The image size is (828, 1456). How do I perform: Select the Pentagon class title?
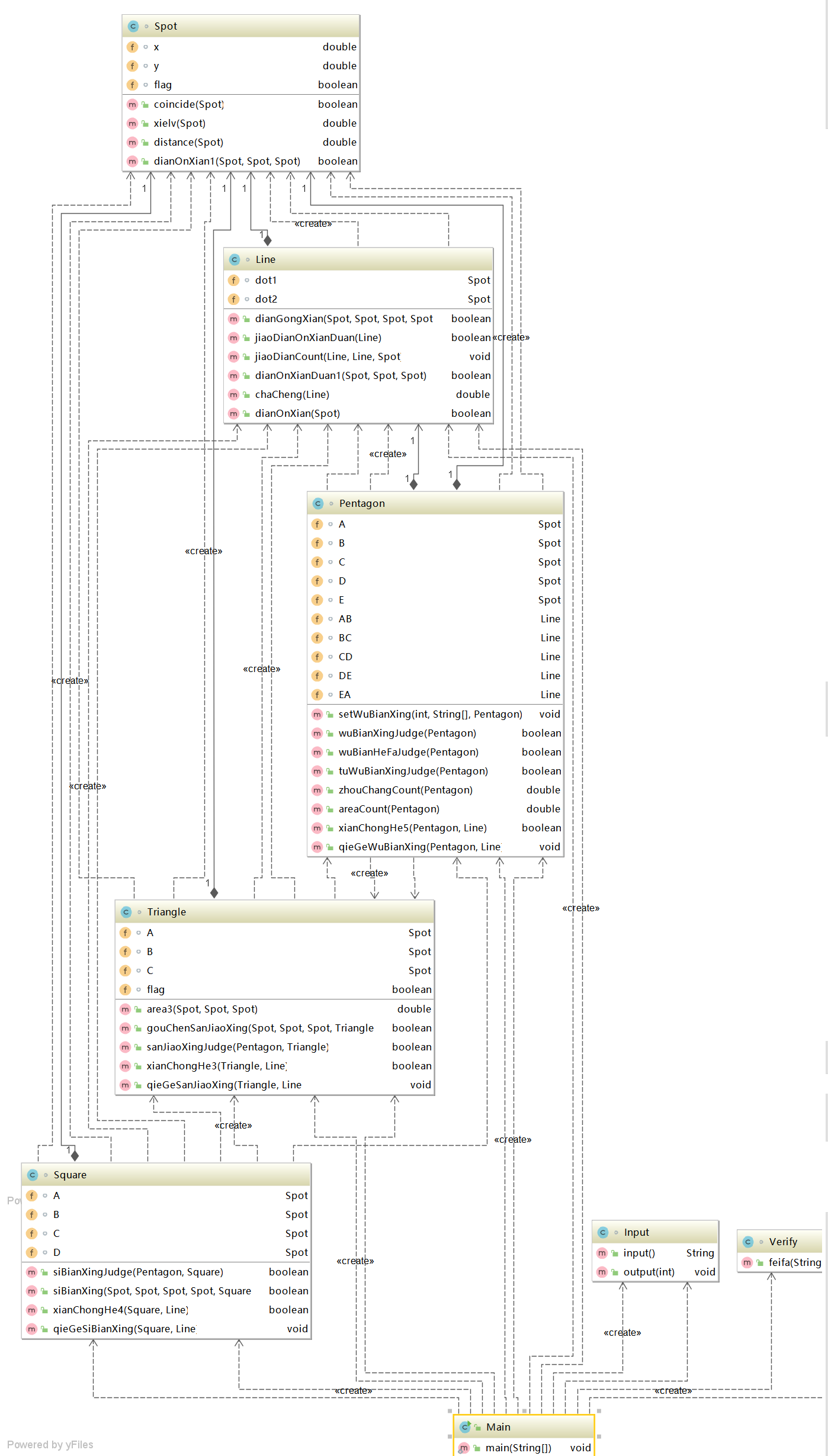pyautogui.click(x=362, y=503)
